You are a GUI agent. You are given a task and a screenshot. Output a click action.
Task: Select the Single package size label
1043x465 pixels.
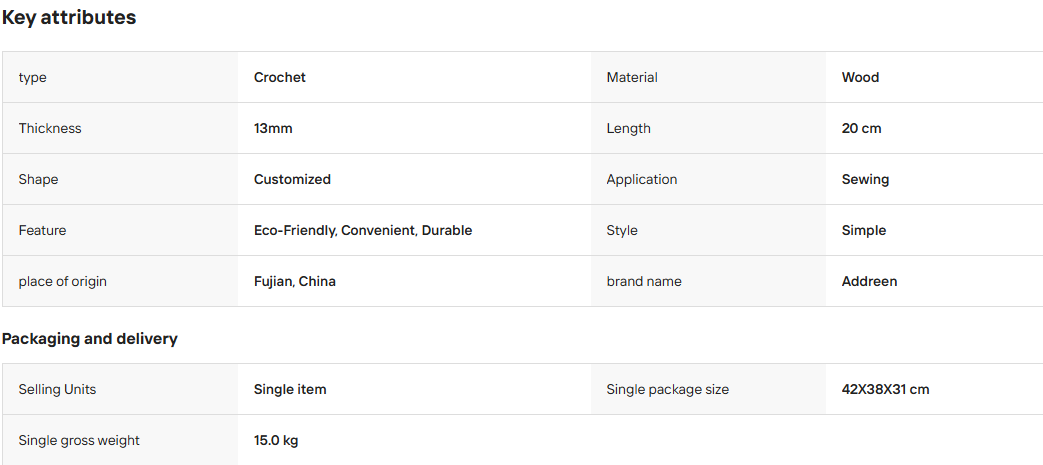[x=667, y=389]
